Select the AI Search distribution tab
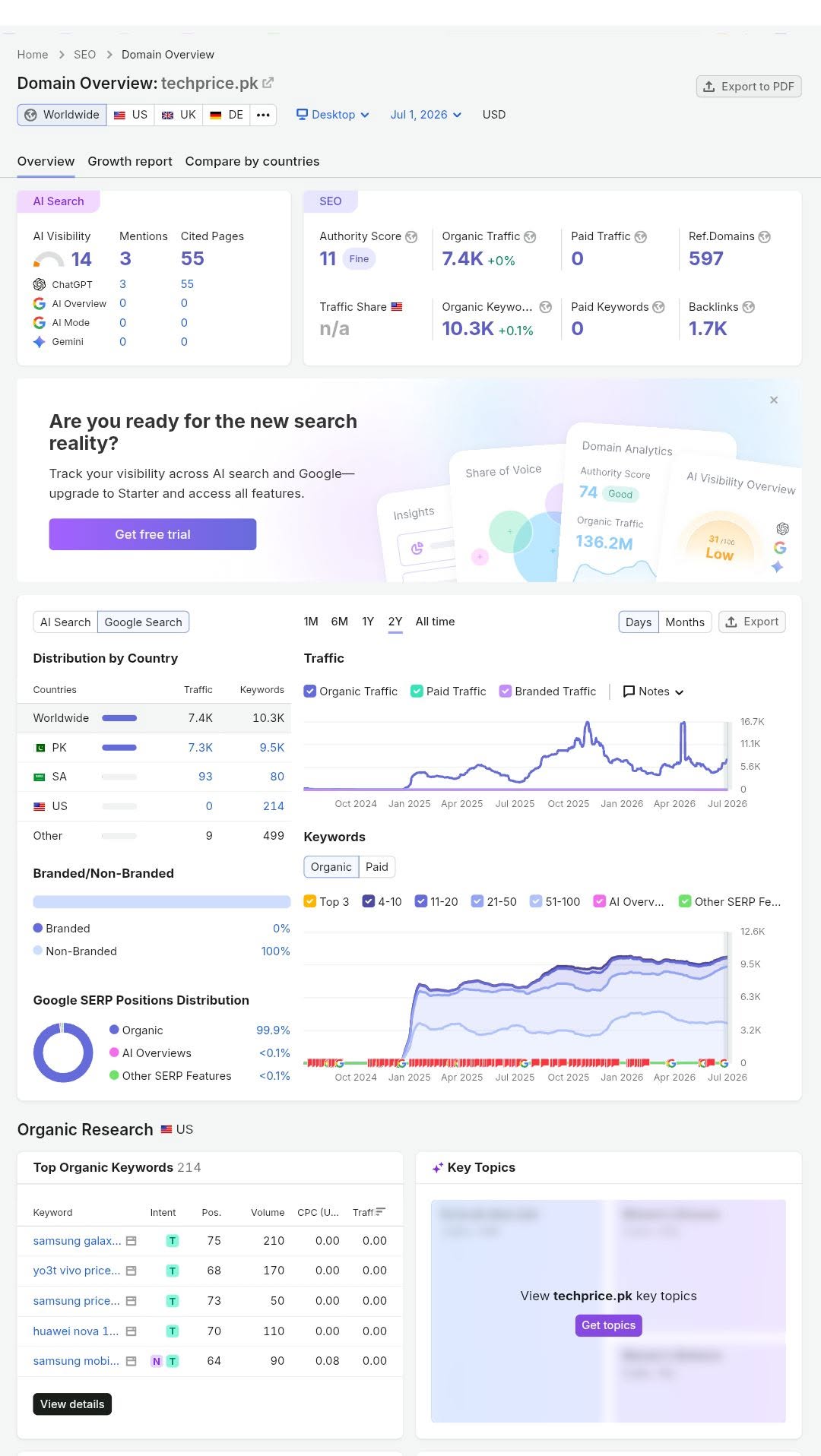821x1456 pixels. click(x=65, y=622)
